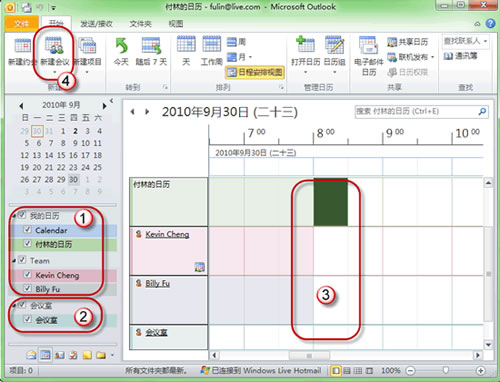
Task: Click Publish Online (联机发布)
Action: coord(407,57)
